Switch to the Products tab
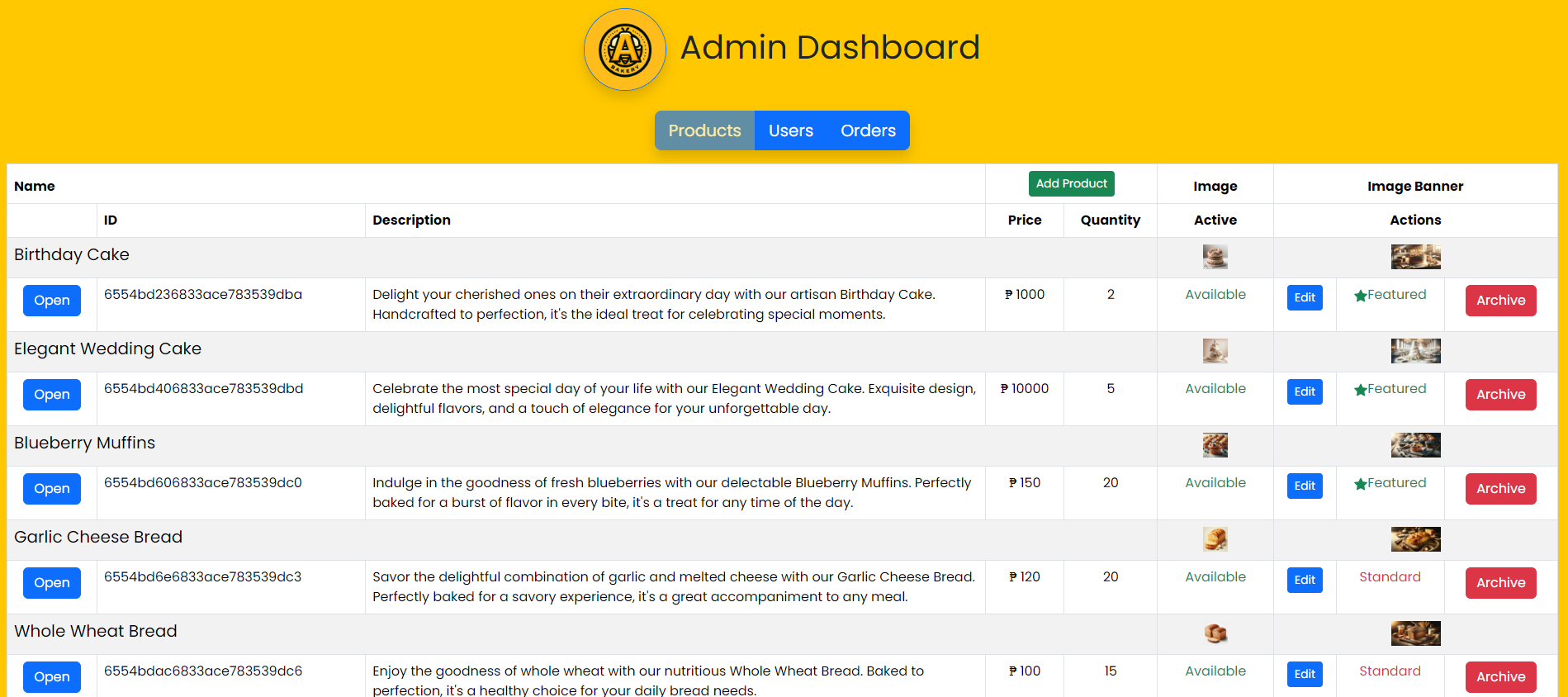Image resolution: width=1568 pixels, height=697 pixels. coord(704,130)
